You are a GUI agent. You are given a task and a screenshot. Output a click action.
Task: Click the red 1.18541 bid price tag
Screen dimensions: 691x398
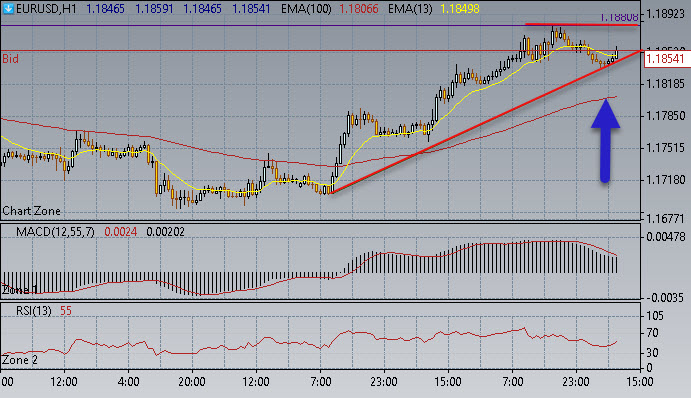point(666,59)
